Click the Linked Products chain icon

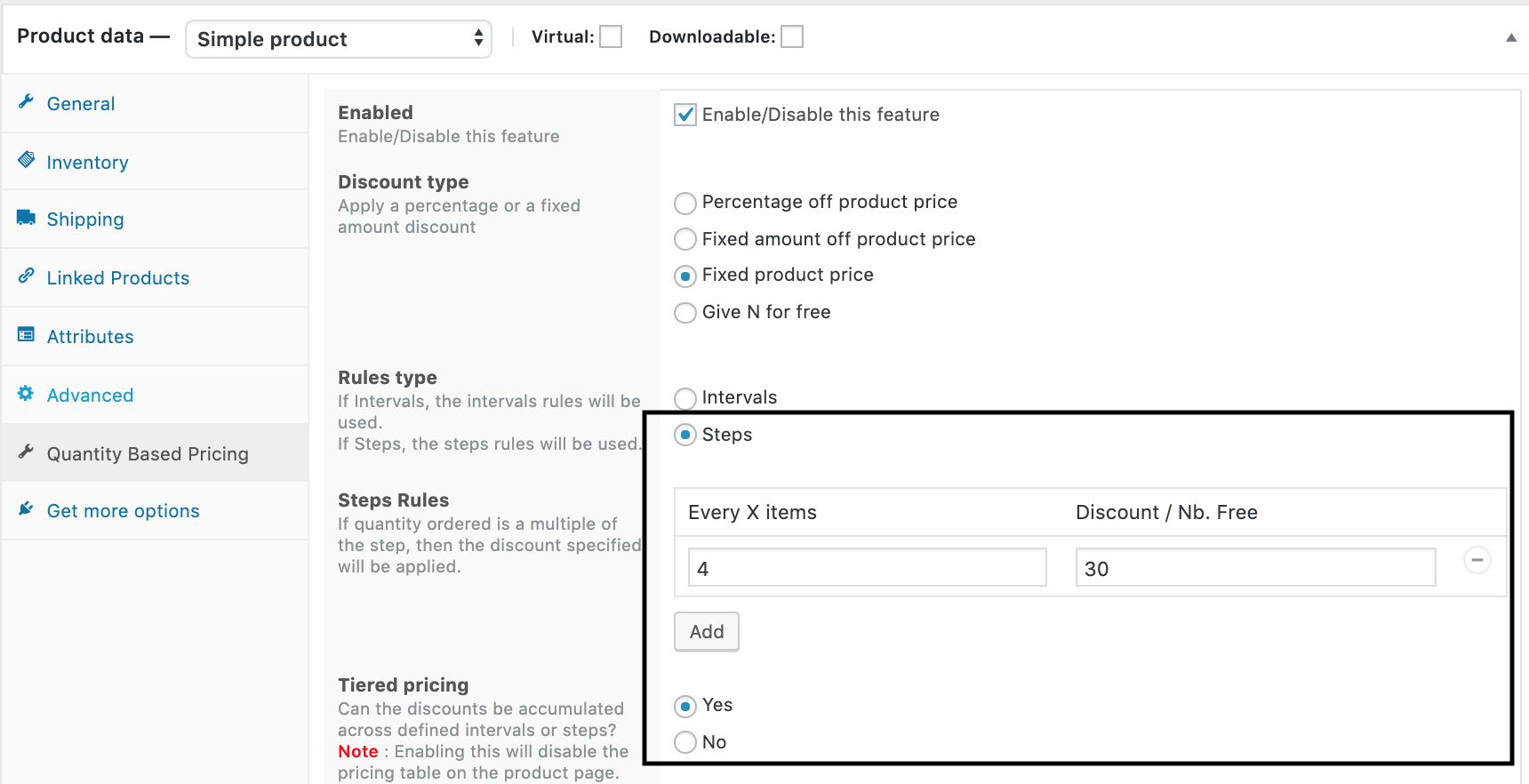[x=26, y=276]
